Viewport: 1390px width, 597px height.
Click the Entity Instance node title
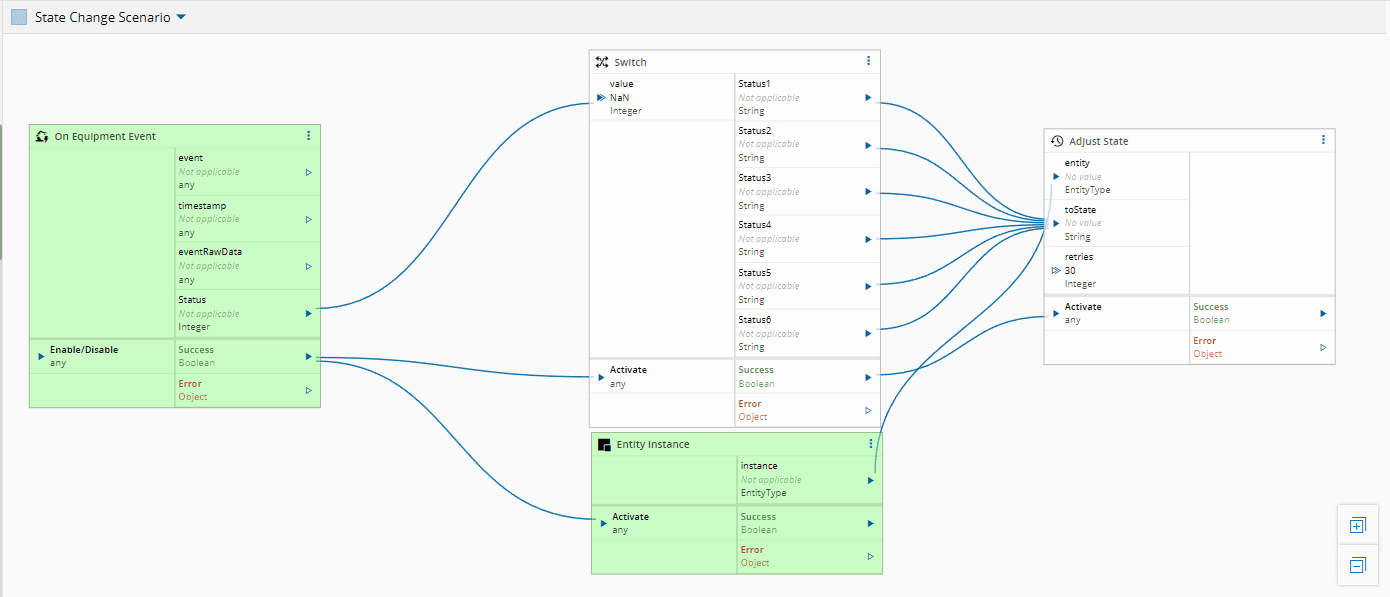(652, 445)
